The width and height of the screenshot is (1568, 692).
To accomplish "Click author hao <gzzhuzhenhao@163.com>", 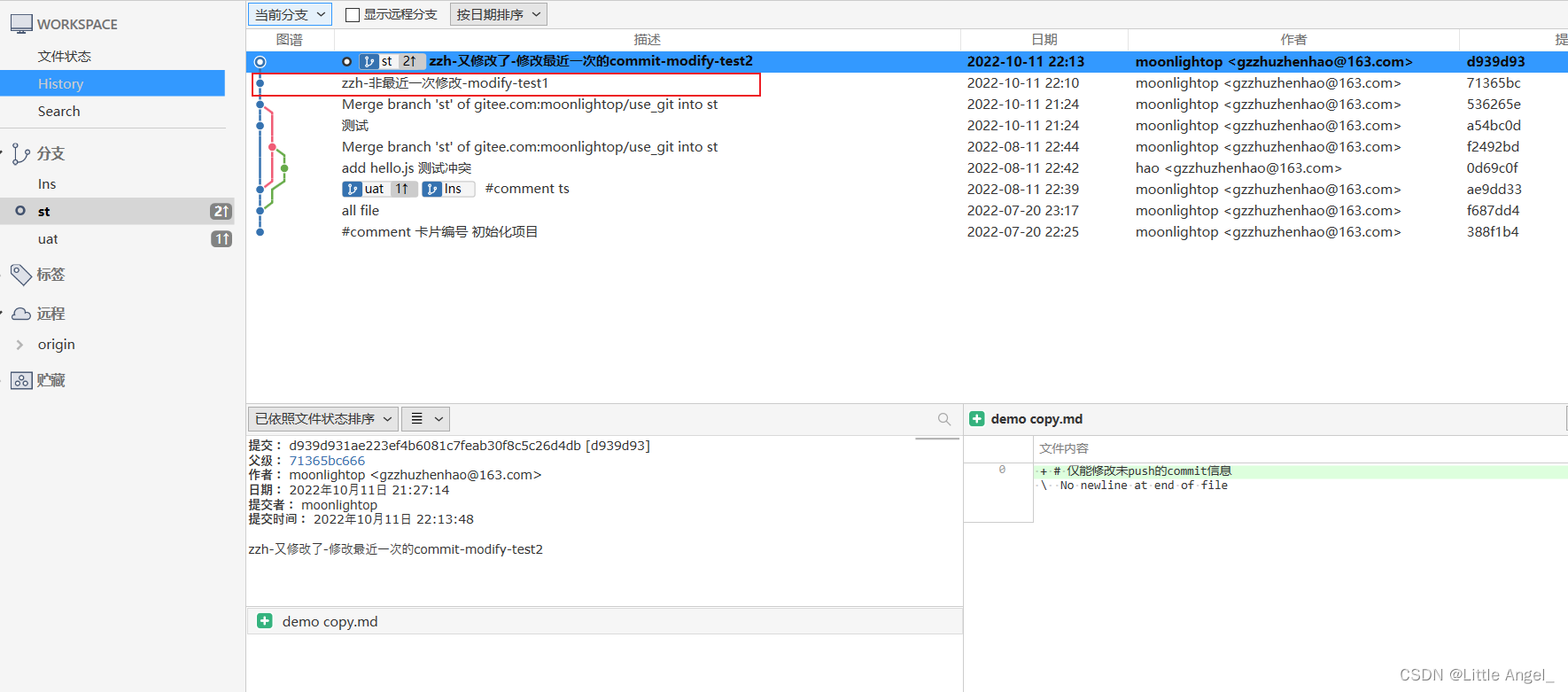I will (1238, 168).
